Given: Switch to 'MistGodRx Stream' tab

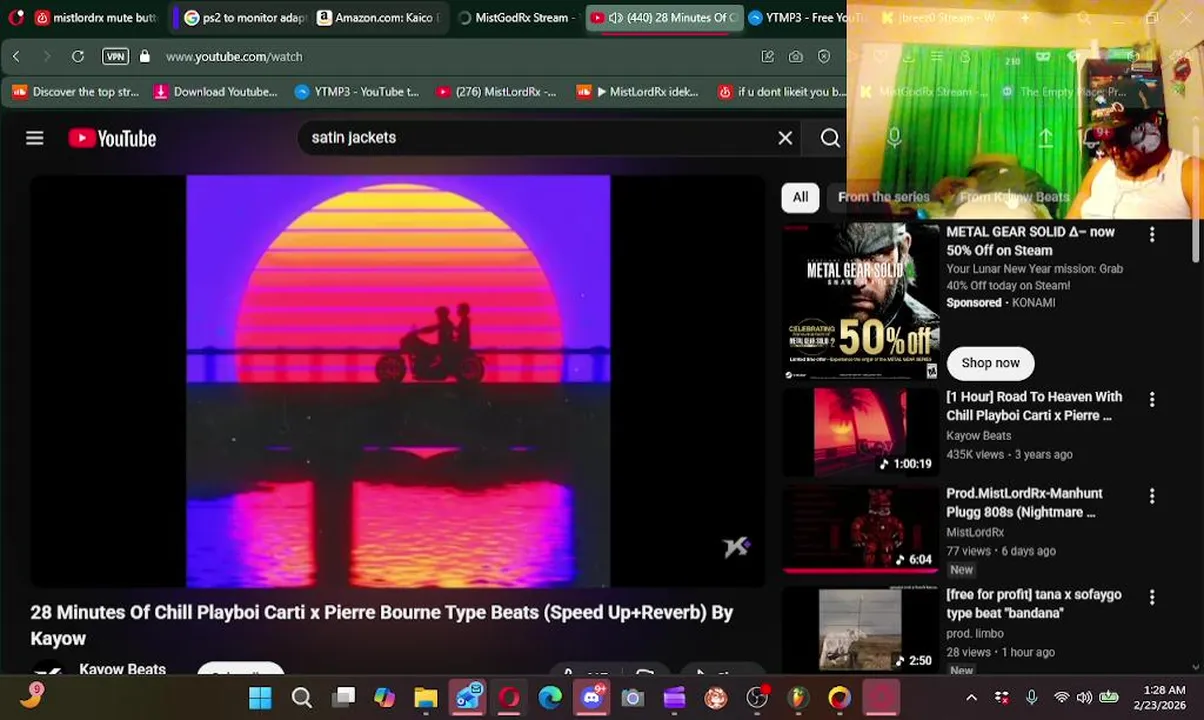Looking at the screenshot, I should pos(515,18).
